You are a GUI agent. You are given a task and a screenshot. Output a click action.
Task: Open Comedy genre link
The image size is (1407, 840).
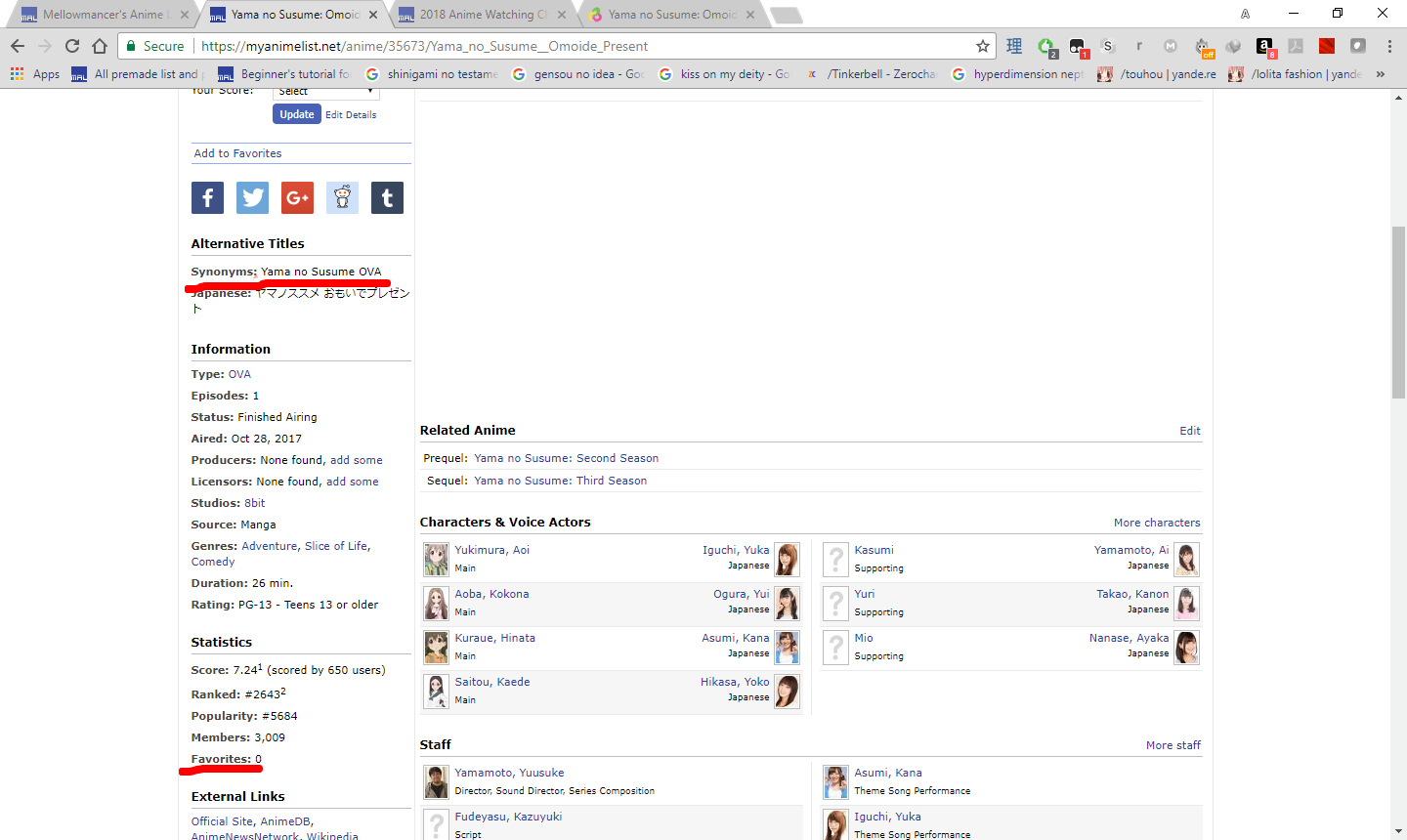[213, 562]
